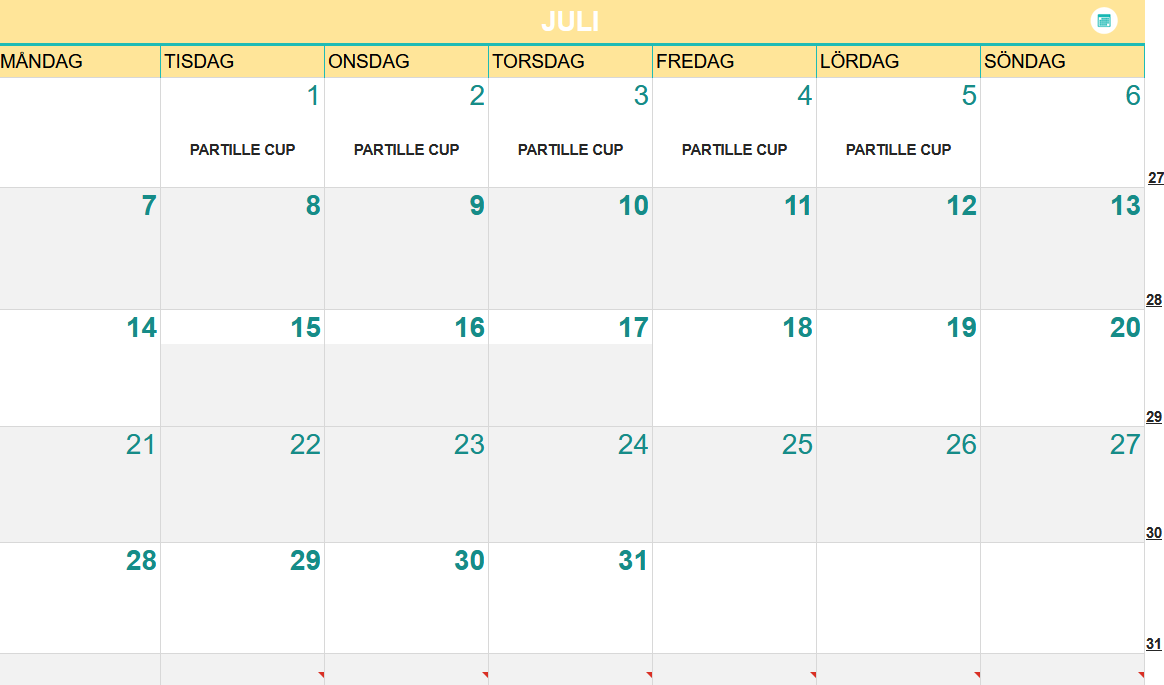Select the PARTILLE CUP entry on July 3

click(570, 150)
